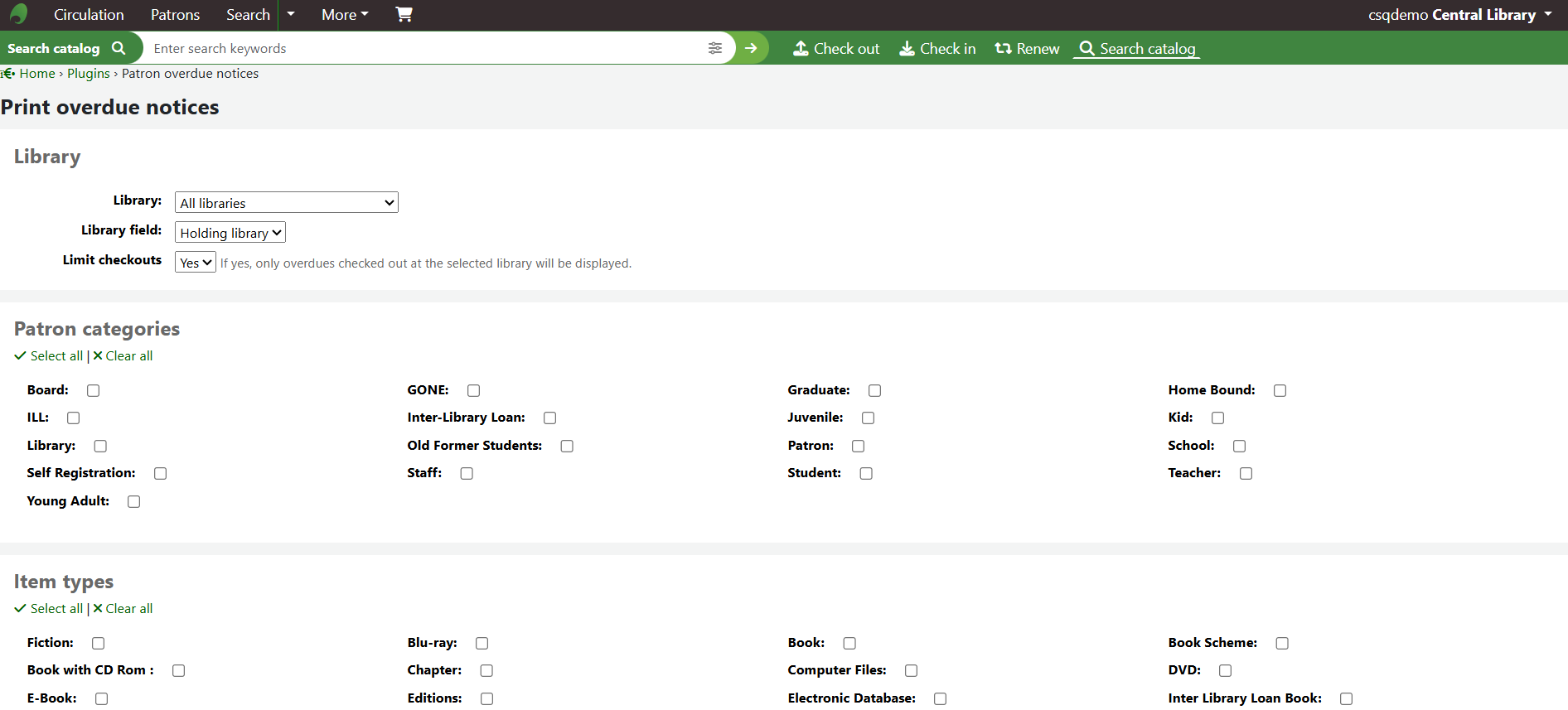Check the Library patron category
Image resolution: width=1568 pixels, height=710 pixels.
point(100,446)
